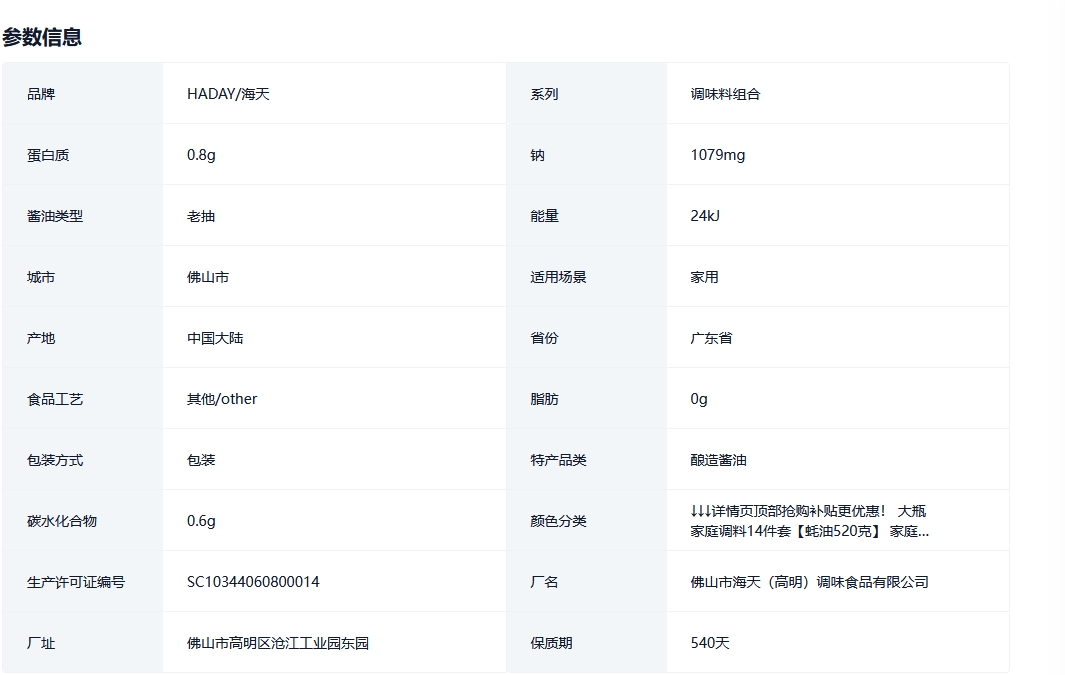Click the 特产品类 label cell
1065x675 pixels.
586,460
